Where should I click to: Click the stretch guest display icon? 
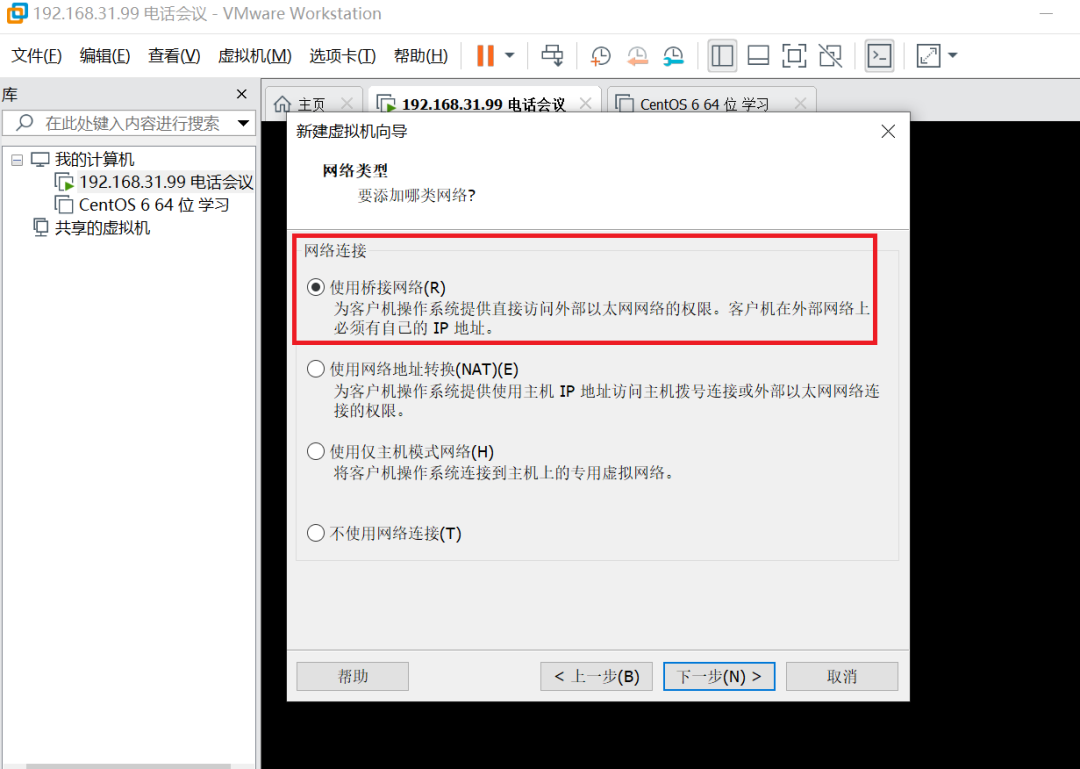(928, 56)
